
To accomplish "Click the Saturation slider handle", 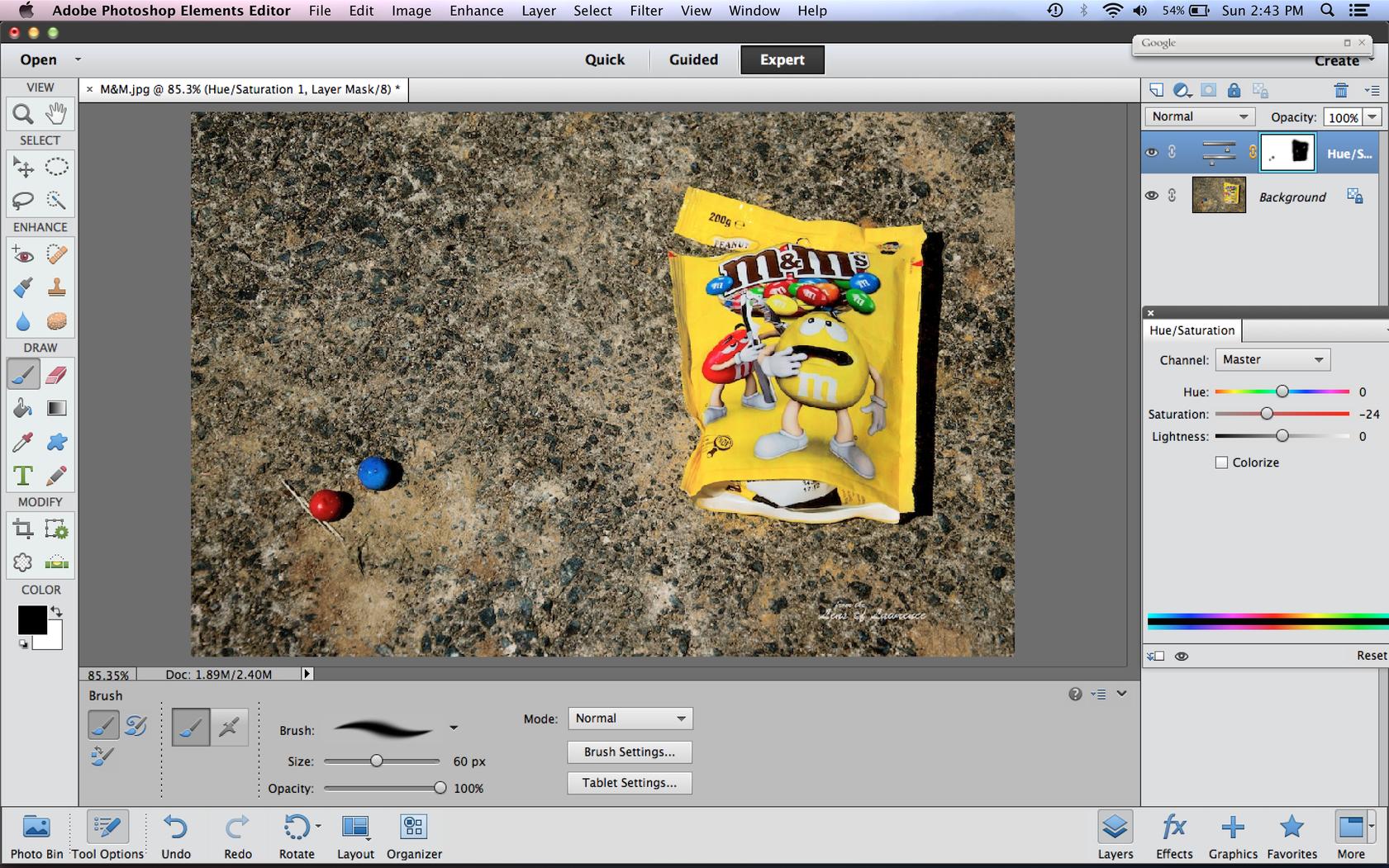I will click(x=1266, y=414).
